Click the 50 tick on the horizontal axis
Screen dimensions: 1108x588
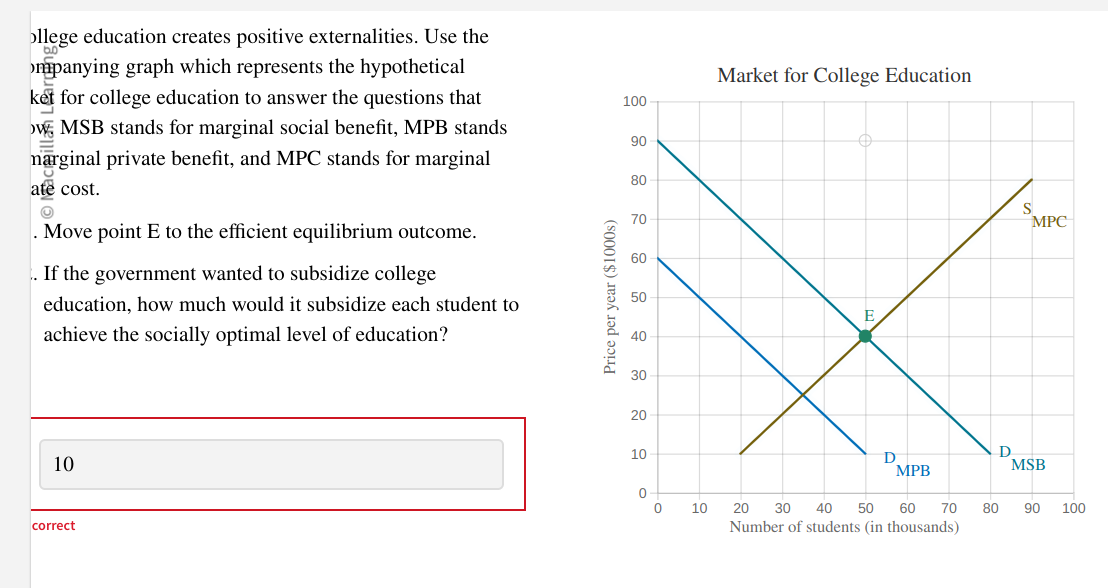pyautogui.click(x=864, y=508)
